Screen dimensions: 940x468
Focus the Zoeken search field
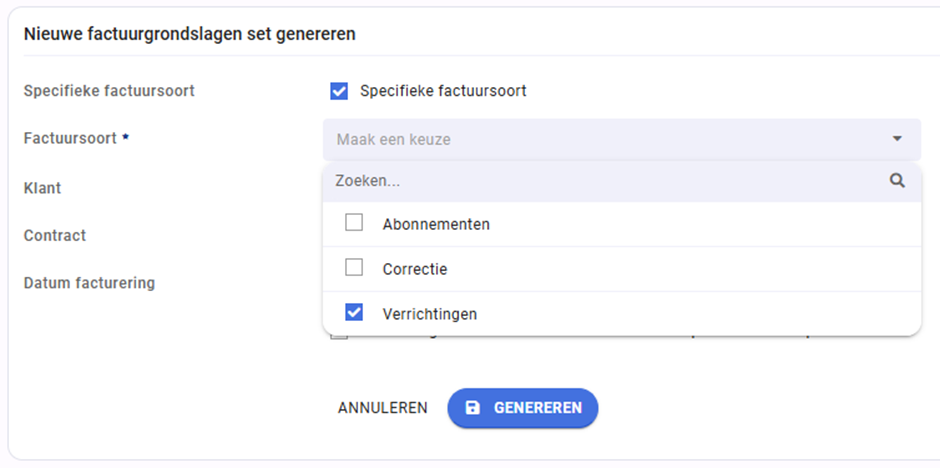click(x=600, y=181)
